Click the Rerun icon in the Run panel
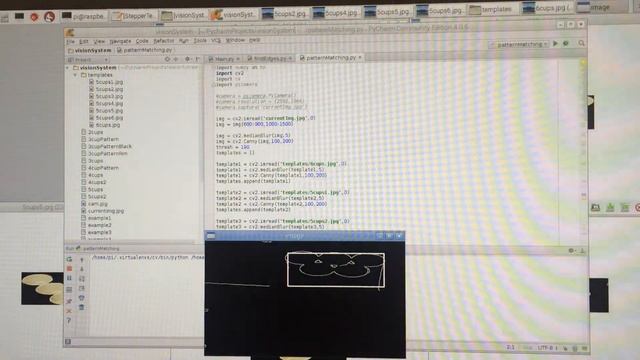Viewport: 640px width, 360px height. 69,259
